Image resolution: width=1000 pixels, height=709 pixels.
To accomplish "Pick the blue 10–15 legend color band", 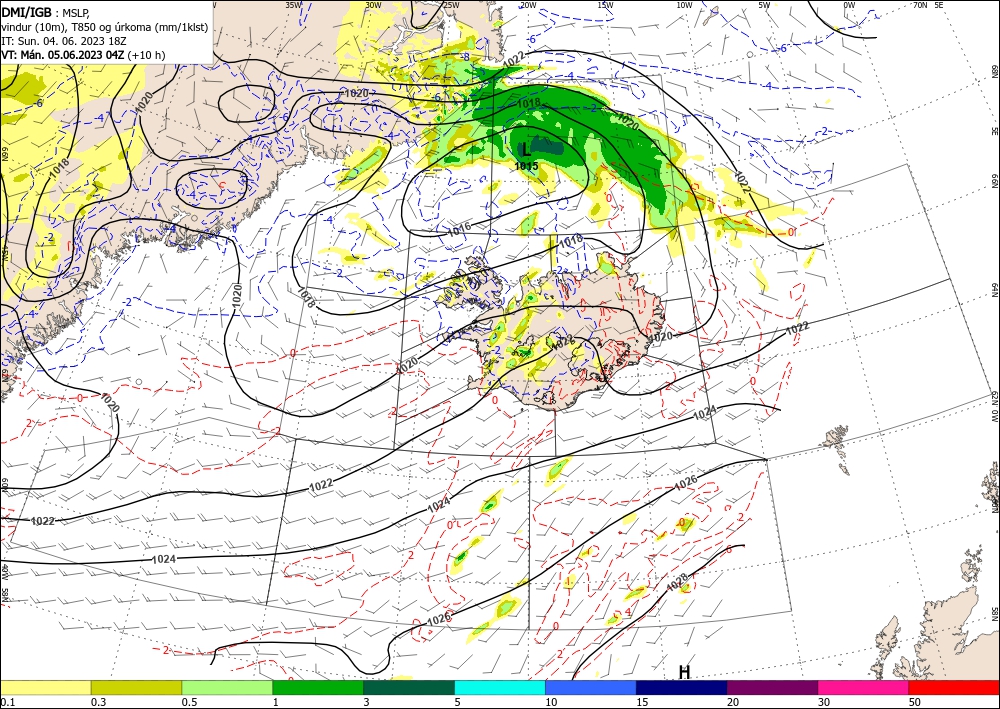I will point(591,687).
